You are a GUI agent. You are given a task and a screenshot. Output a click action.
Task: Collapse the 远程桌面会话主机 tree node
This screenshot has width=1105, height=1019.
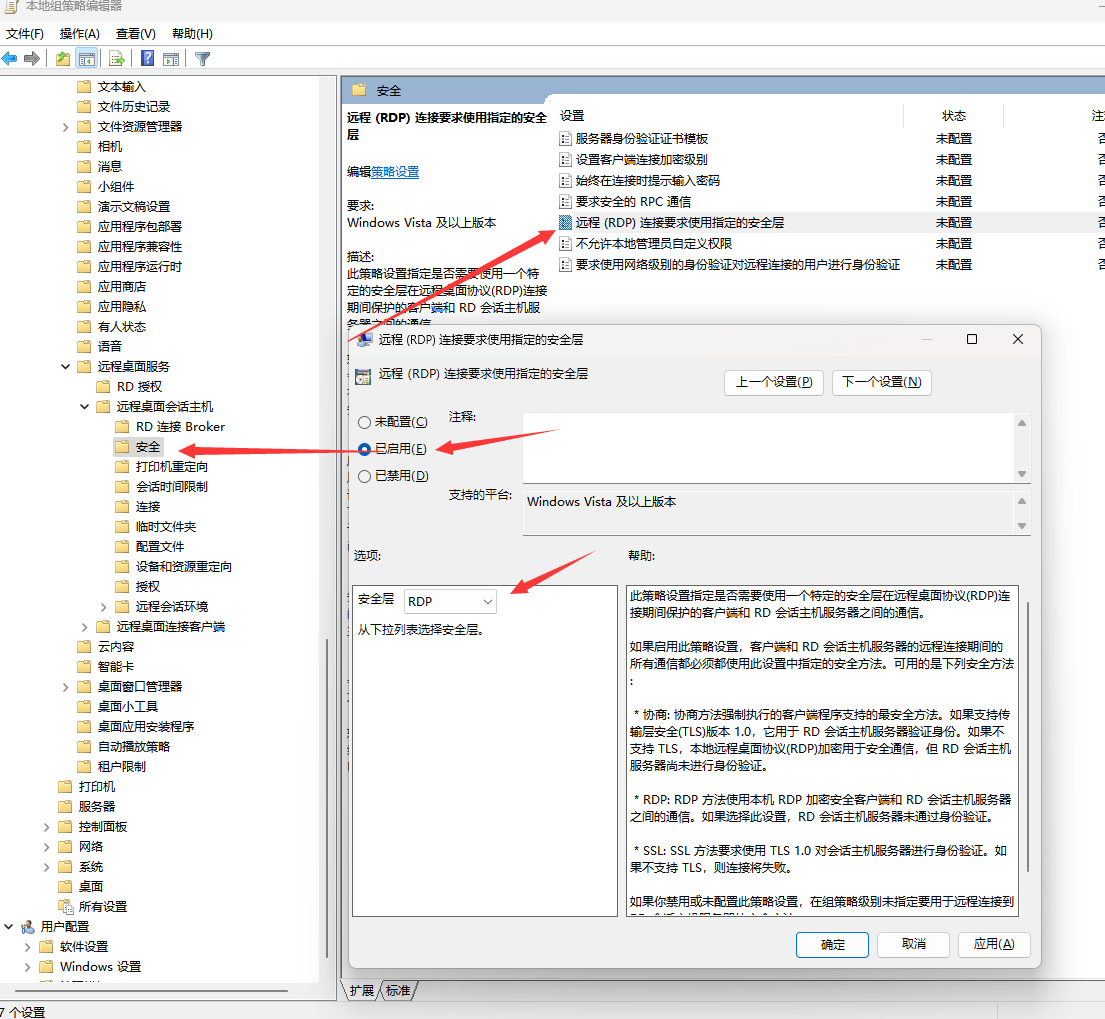click(85, 407)
